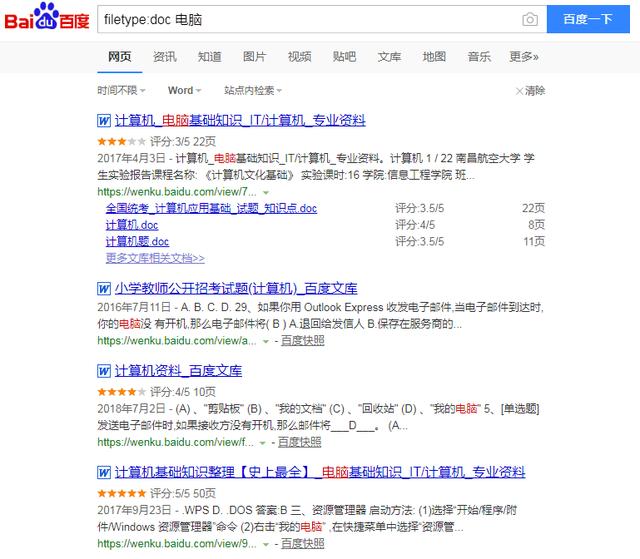Image resolution: width=640 pixels, height=559 pixels.
Task: Click Word icon beside 计算机资料_百度文库 result
Action: (104, 371)
